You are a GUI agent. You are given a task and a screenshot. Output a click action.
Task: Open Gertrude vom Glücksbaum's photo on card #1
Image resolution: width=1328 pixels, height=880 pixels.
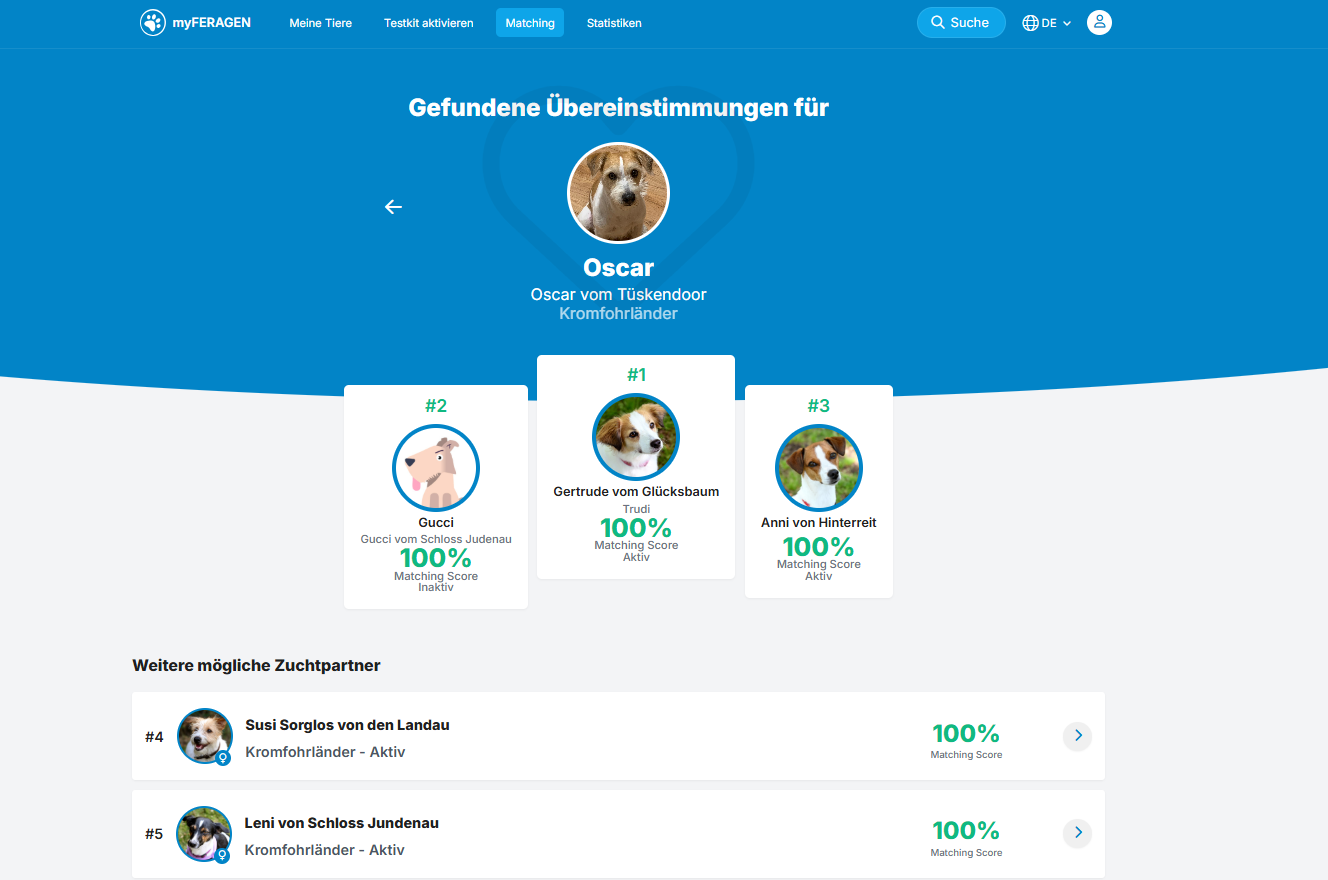tap(635, 437)
